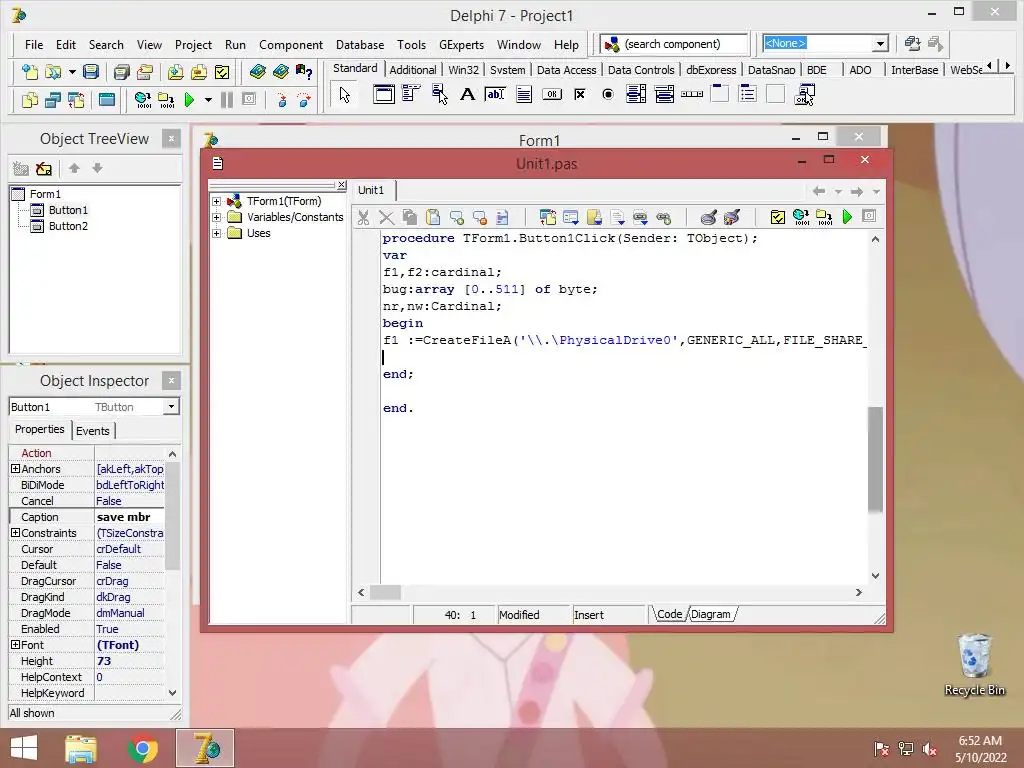This screenshot has width=1024, height=768.
Task: Click the View Unit icon
Action: point(29,100)
